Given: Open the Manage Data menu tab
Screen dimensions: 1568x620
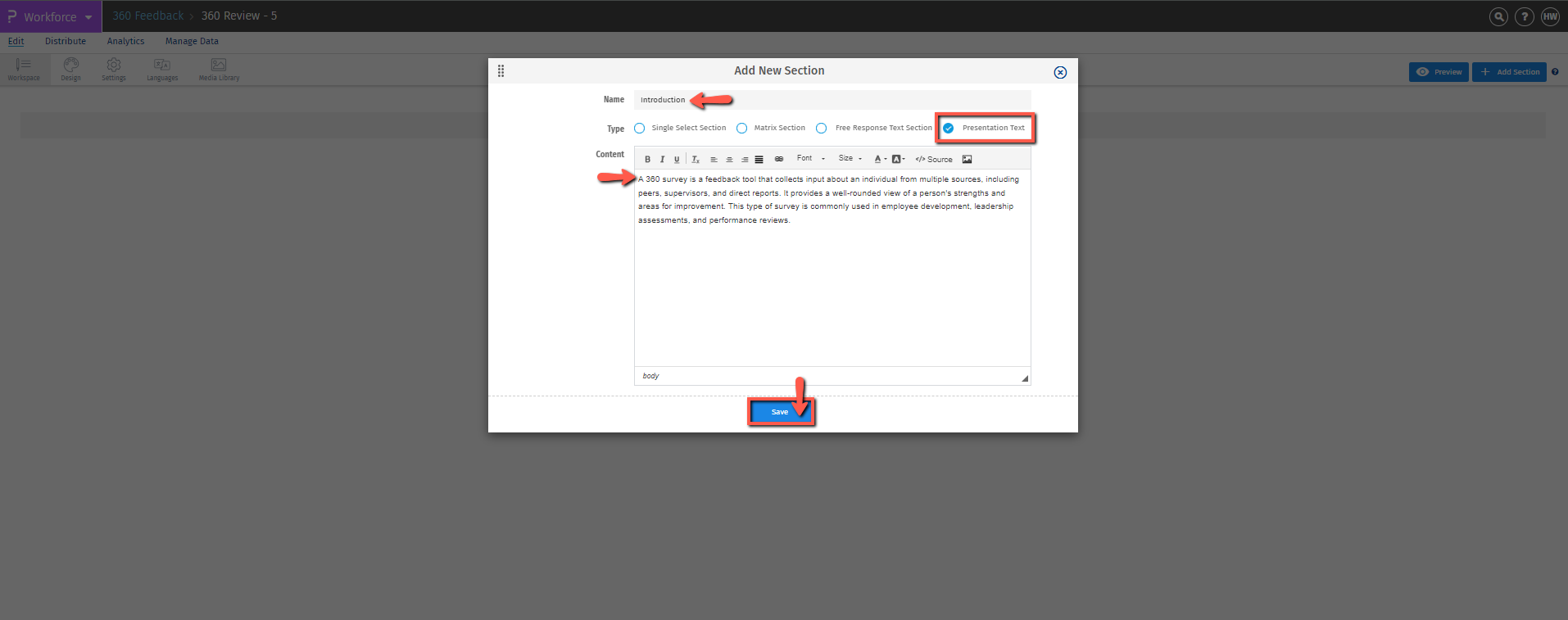Looking at the screenshot, I should (x=192, y=41).
